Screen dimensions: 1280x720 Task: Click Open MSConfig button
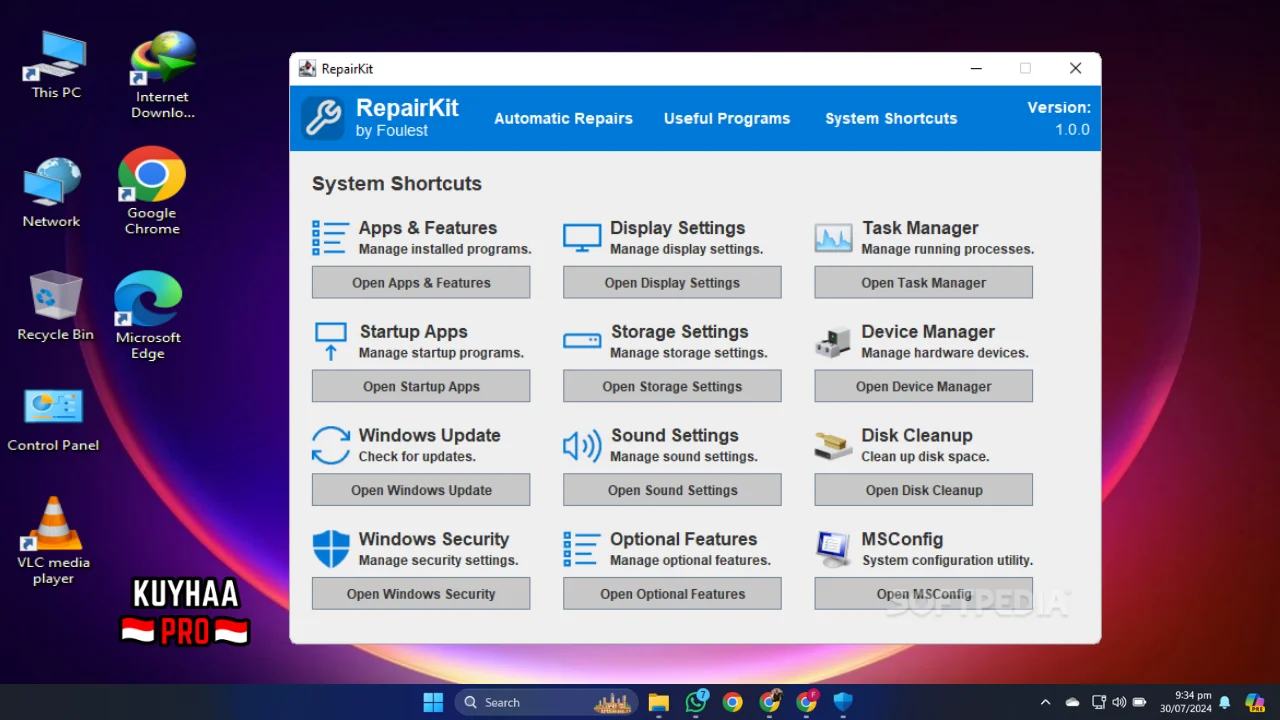click(923, 594)
